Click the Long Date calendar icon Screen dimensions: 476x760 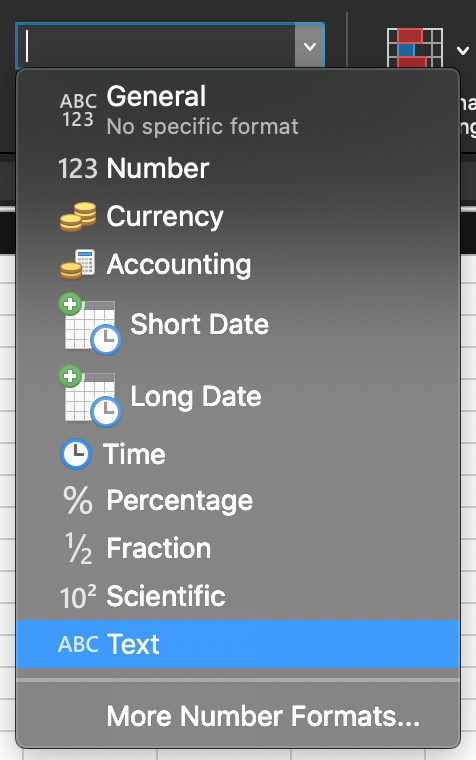tap(90, 396)
